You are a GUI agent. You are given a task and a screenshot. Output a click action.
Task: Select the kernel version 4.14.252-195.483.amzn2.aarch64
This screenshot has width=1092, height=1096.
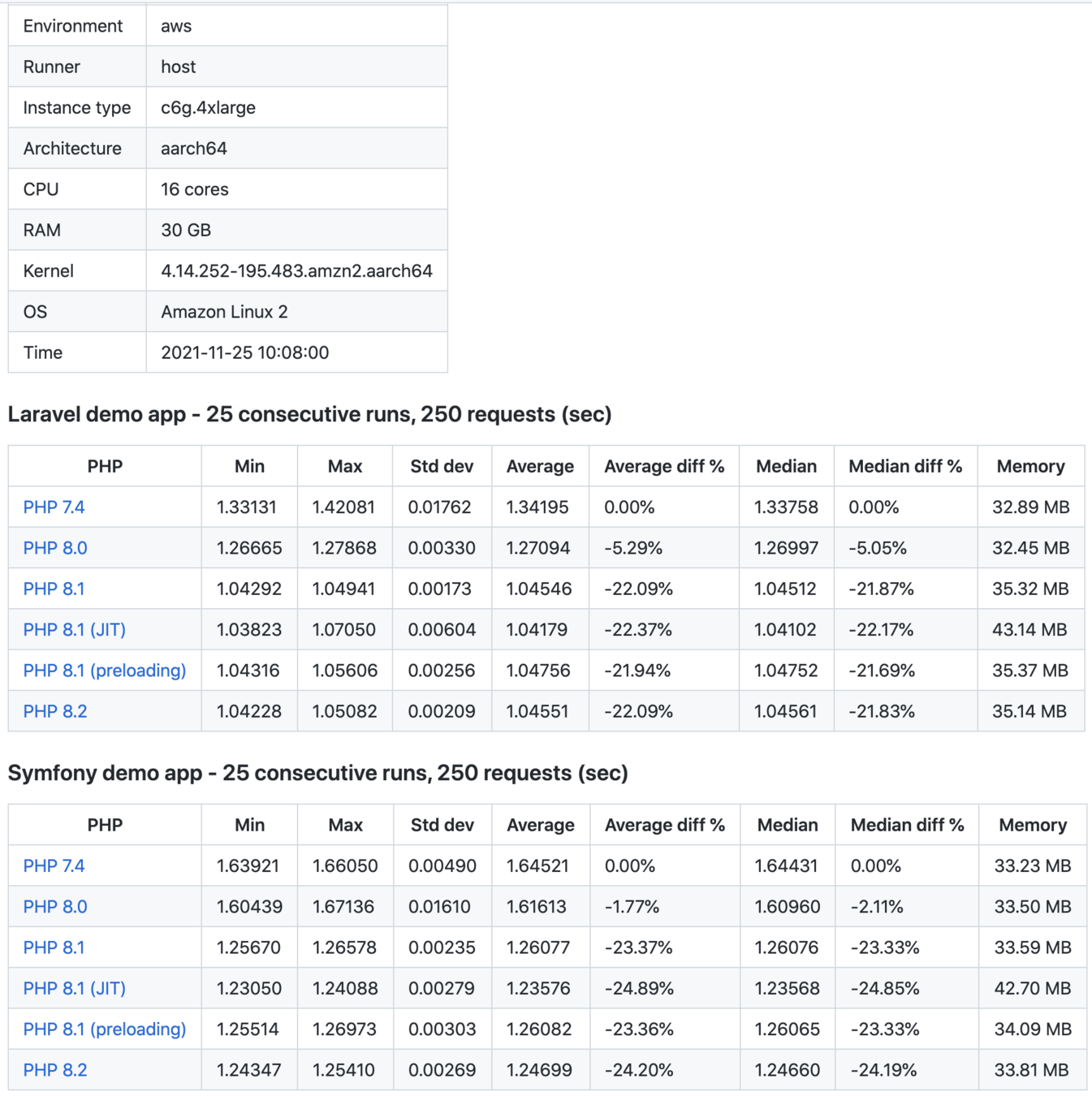click(296, 271)
